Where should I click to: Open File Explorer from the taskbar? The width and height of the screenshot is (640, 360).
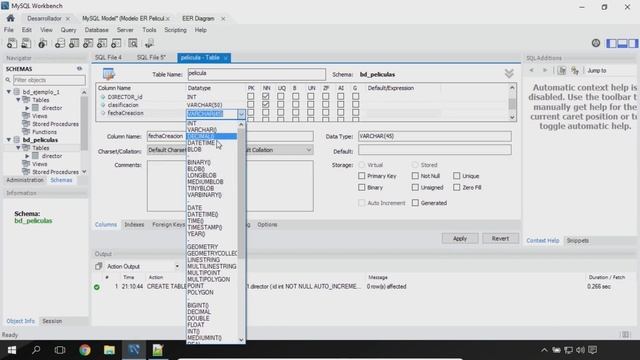109,350
